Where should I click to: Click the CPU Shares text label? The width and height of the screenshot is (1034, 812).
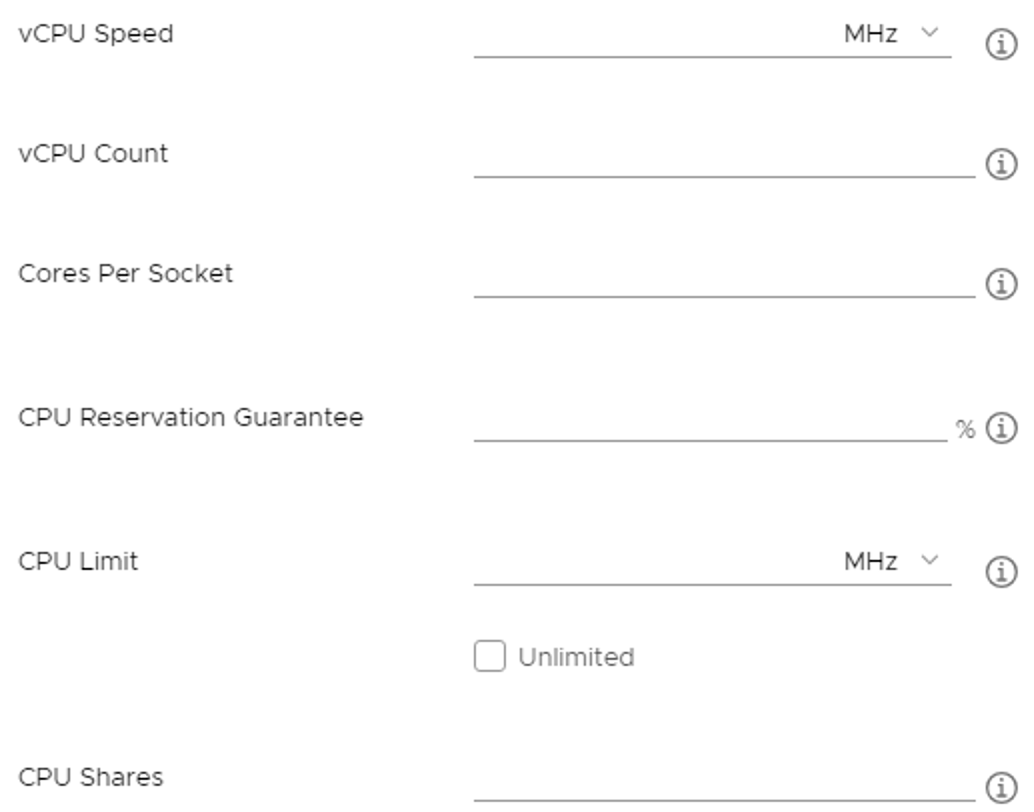pyautogui.click(x=91, y=777)
